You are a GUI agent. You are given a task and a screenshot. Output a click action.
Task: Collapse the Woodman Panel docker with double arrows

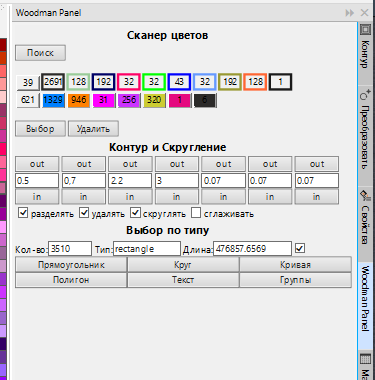(350, 13)
